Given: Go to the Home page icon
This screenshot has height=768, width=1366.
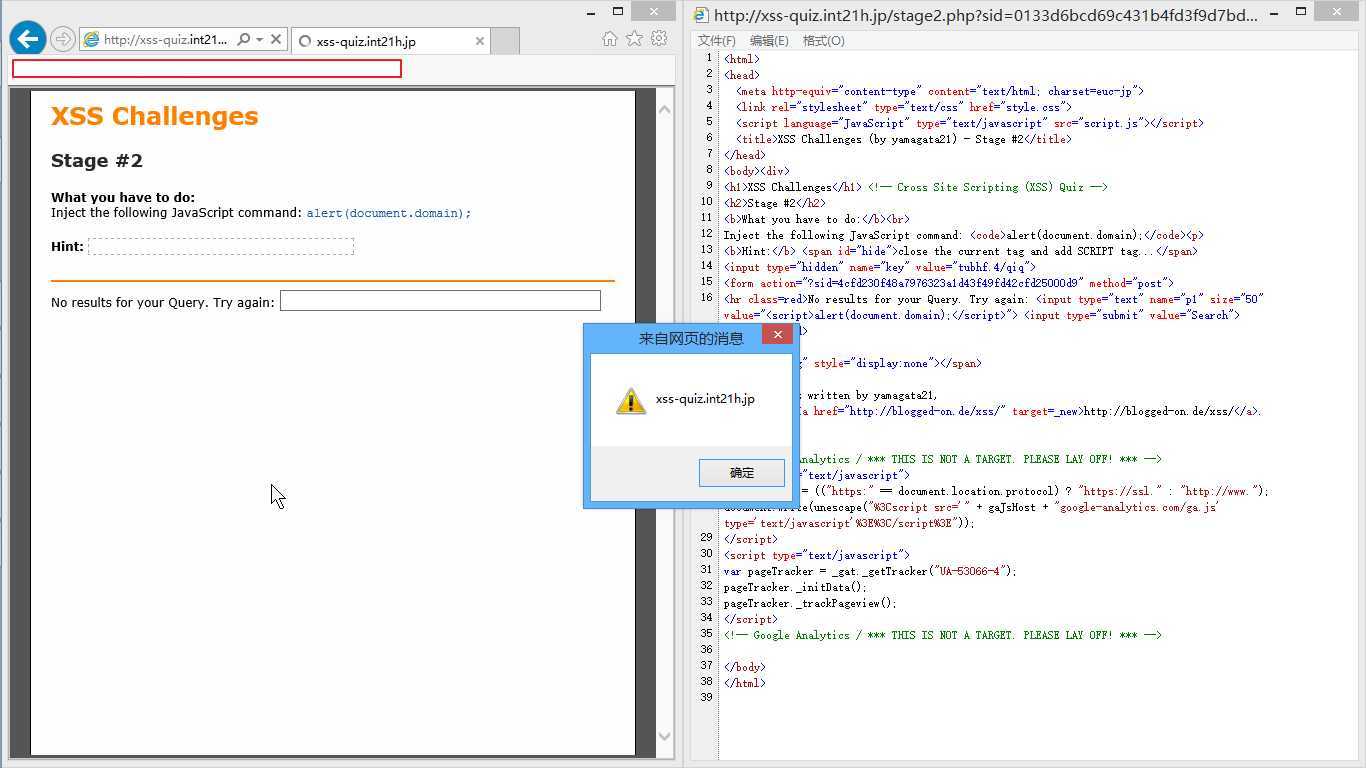Looking at the screenshot, I should coord(610,39).
